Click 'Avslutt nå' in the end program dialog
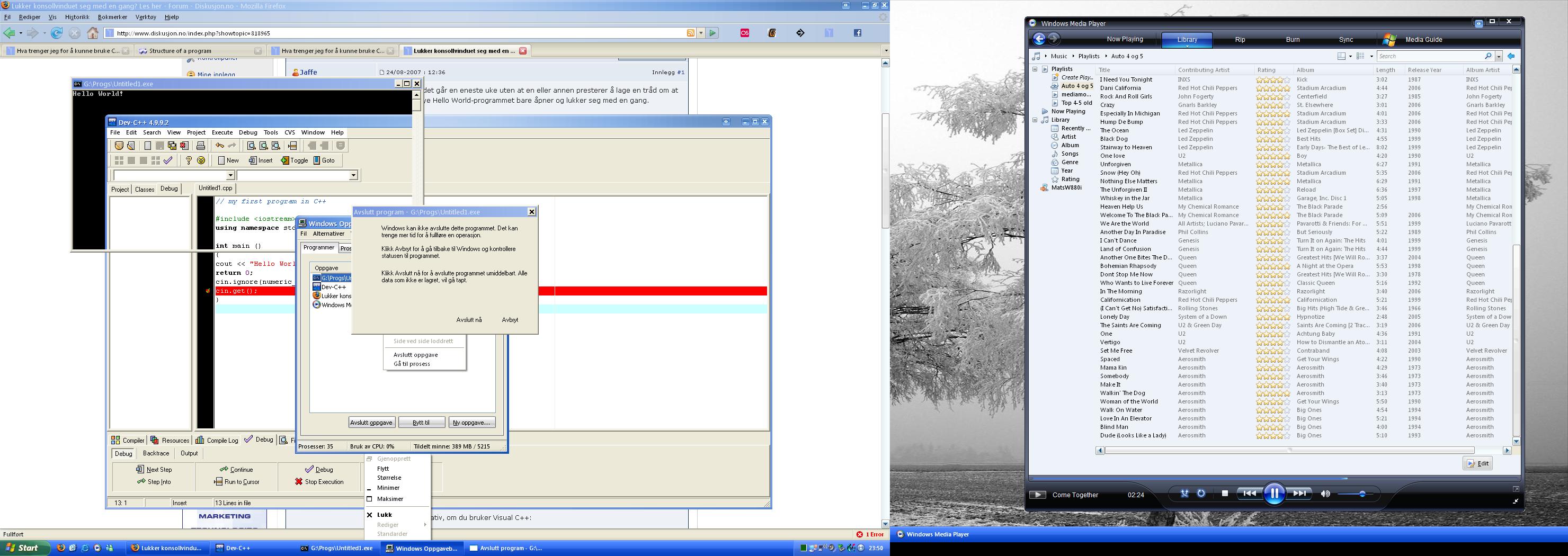The width and height of the screenshot is (1568, 556). click(x=469, y=320)
